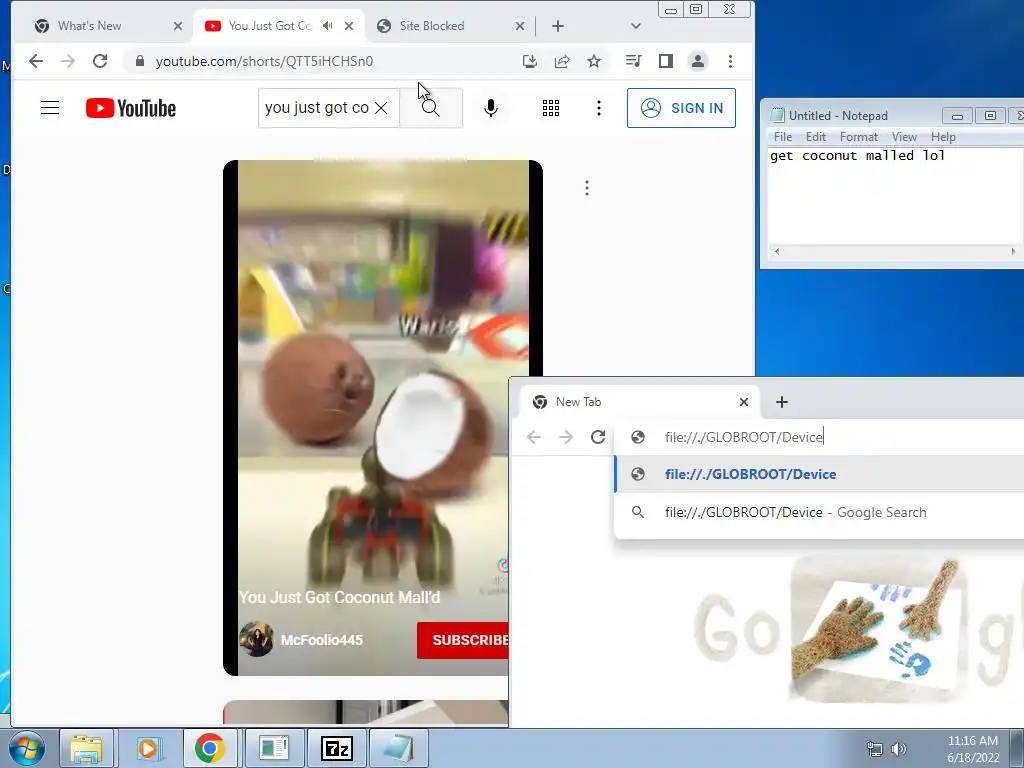Image resolution: width=1024 pixels, height=768 pixels.
Task: Click the Notepad icon in the taskbar
Action: 399,748
